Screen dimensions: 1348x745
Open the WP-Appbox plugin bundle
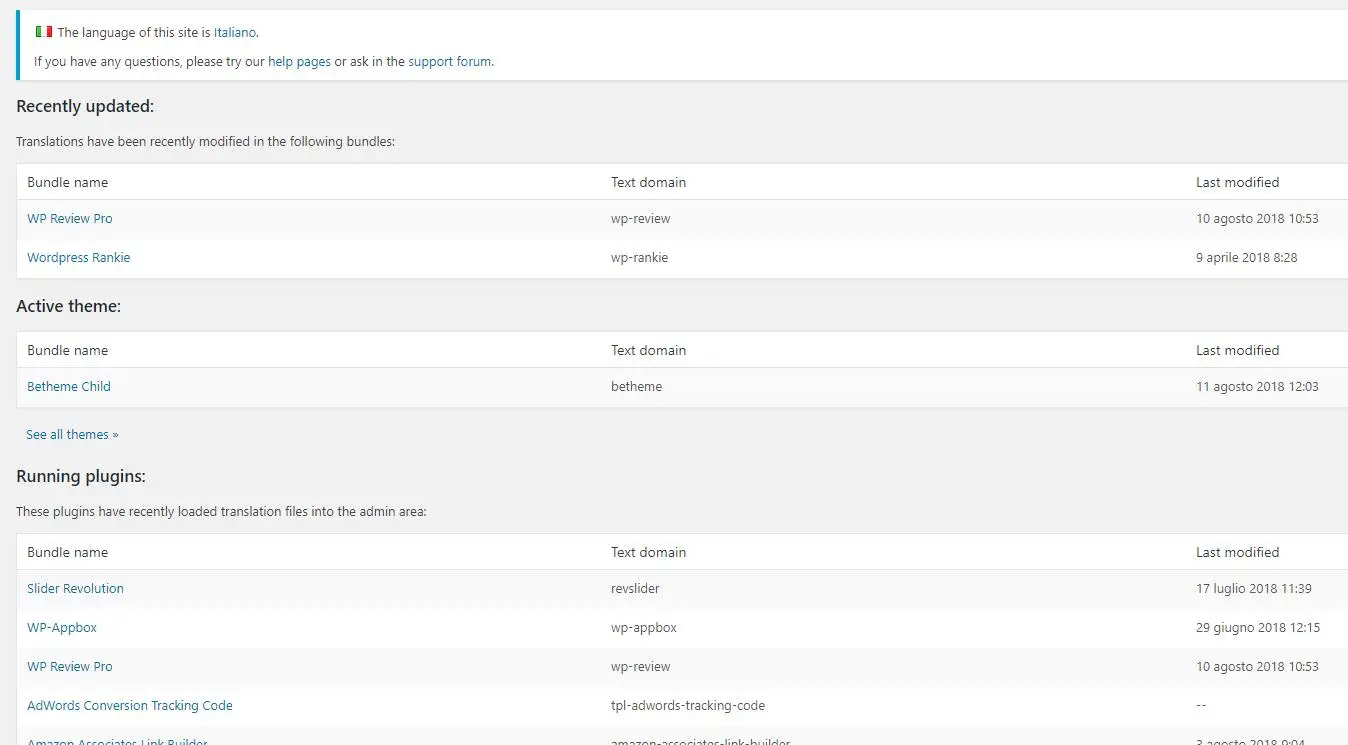coord(62,628)
